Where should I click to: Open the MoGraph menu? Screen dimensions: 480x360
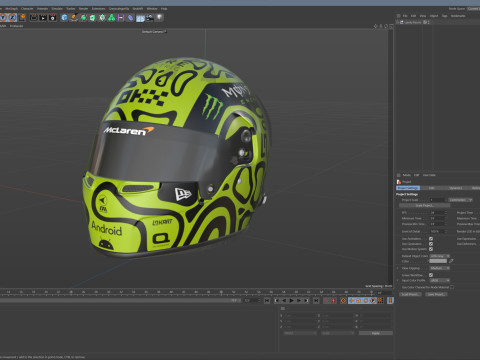pos(11,9)
